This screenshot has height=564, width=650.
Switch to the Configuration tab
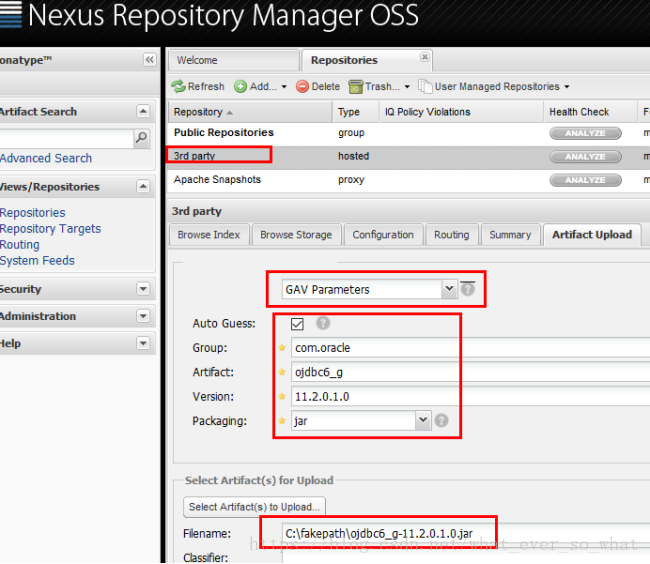point(383,235)
